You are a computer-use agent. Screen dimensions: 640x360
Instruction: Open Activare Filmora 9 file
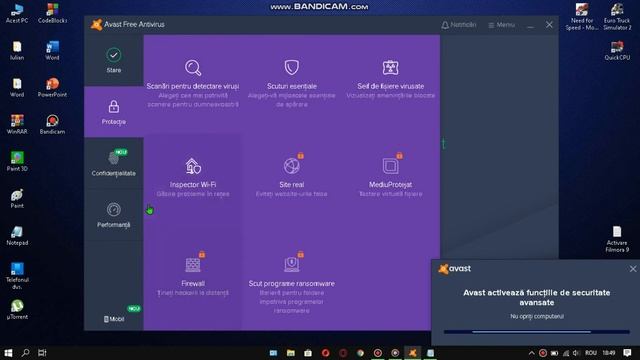coord(617,239)
